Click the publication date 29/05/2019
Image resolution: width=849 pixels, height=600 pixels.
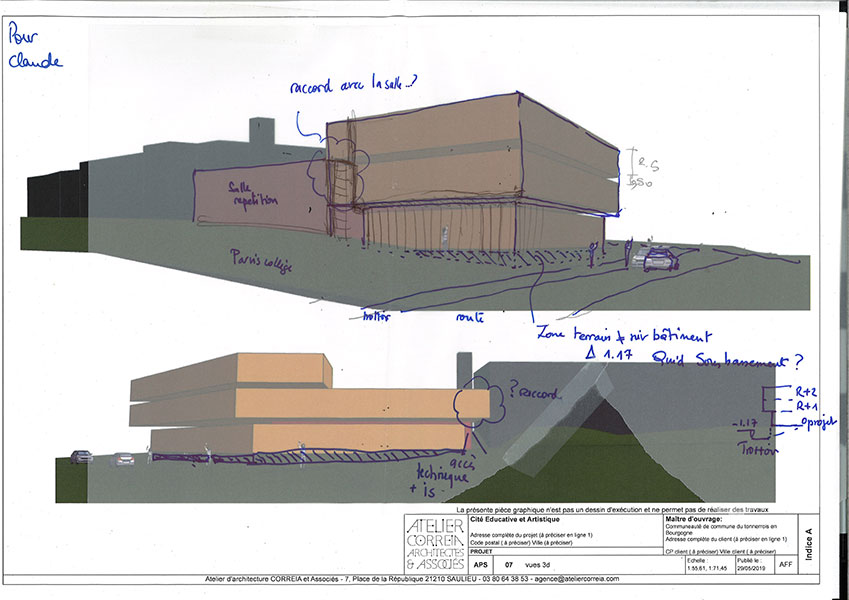coord(753,568)
